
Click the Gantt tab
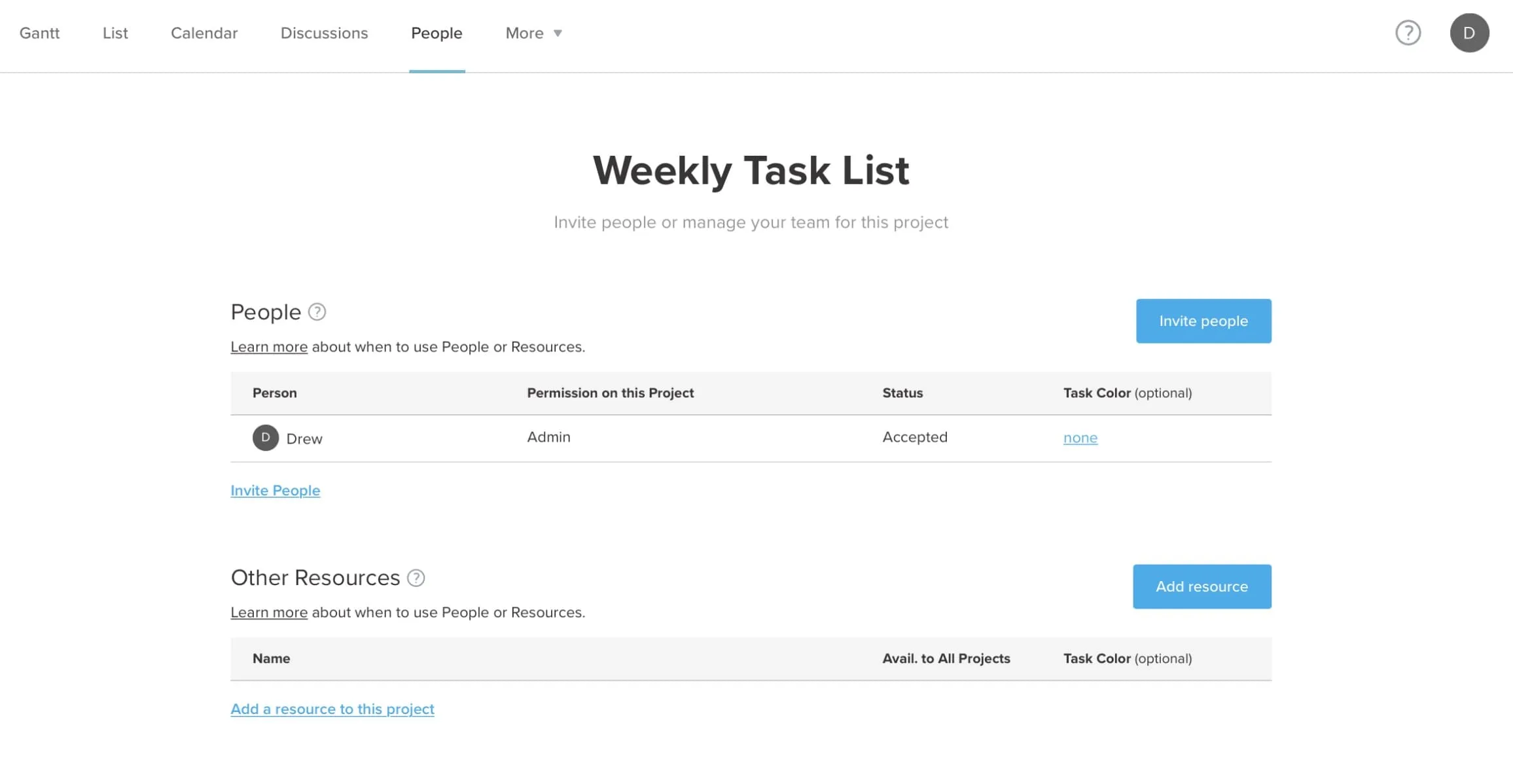pyautogui.click(x=39, y=32)
